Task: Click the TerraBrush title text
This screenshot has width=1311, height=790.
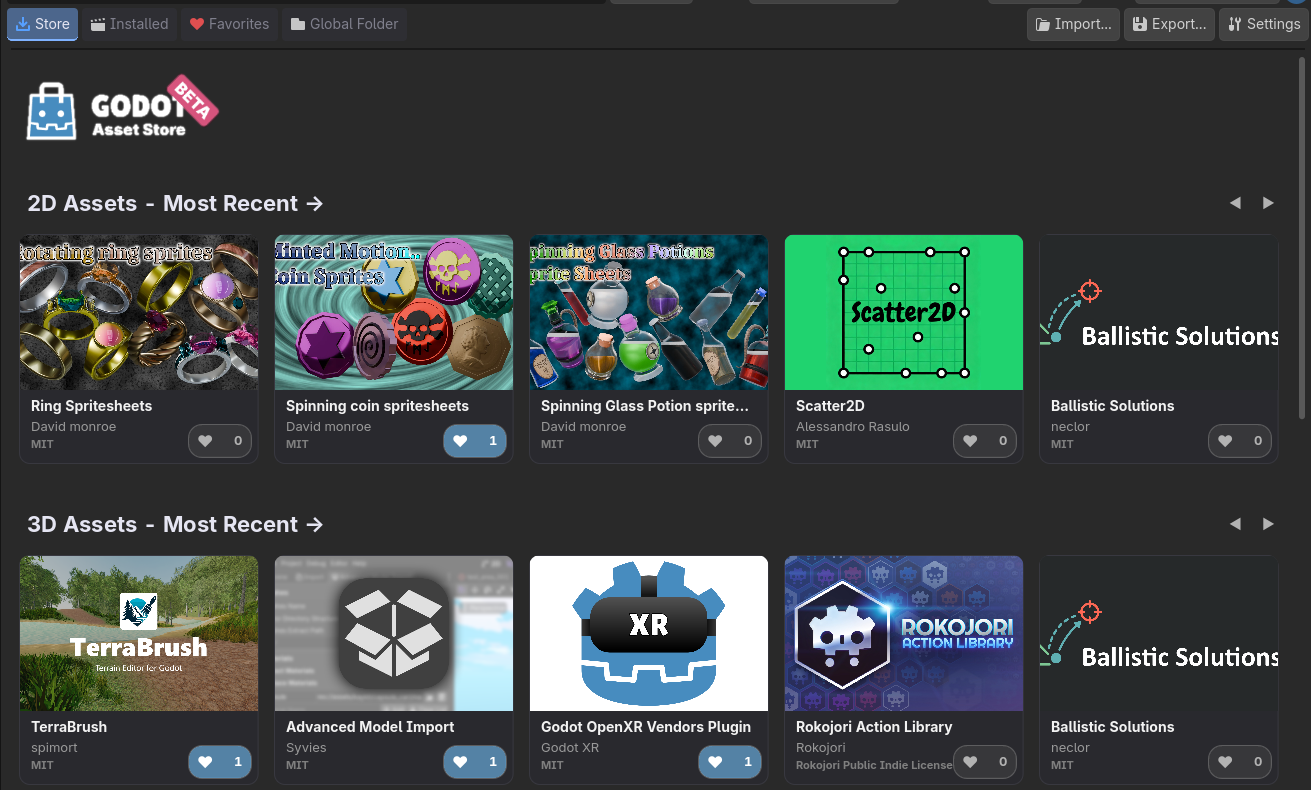Action: coord(69,727)
